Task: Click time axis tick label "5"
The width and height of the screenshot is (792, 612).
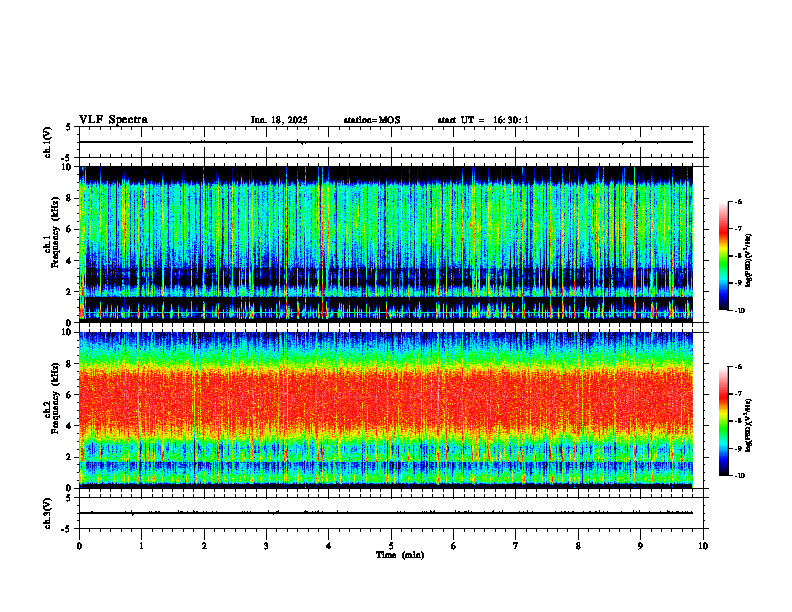Action: point(391,546)
